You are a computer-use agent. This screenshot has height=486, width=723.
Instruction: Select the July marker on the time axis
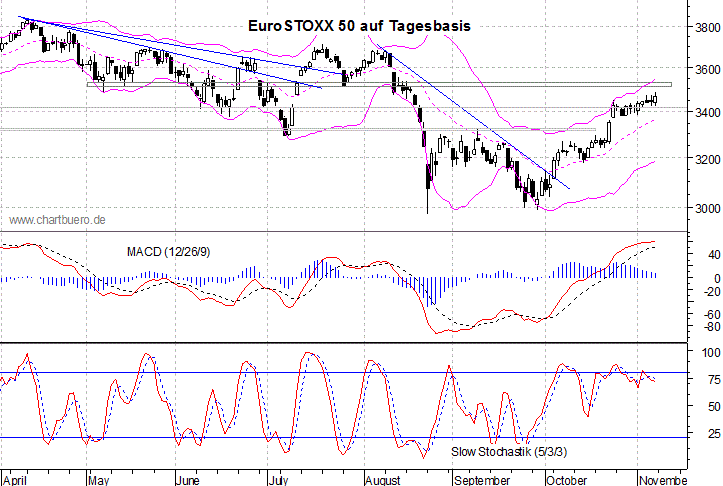(x=278, y=478)
